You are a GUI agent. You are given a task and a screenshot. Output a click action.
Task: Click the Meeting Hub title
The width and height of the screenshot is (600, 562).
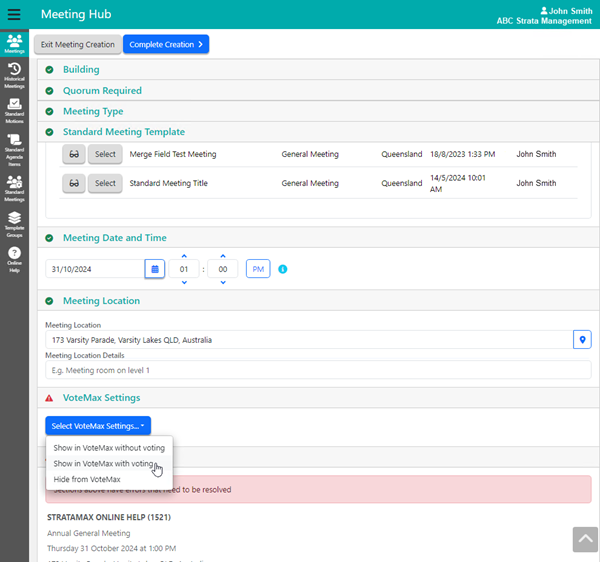click(x=76, y=14)
